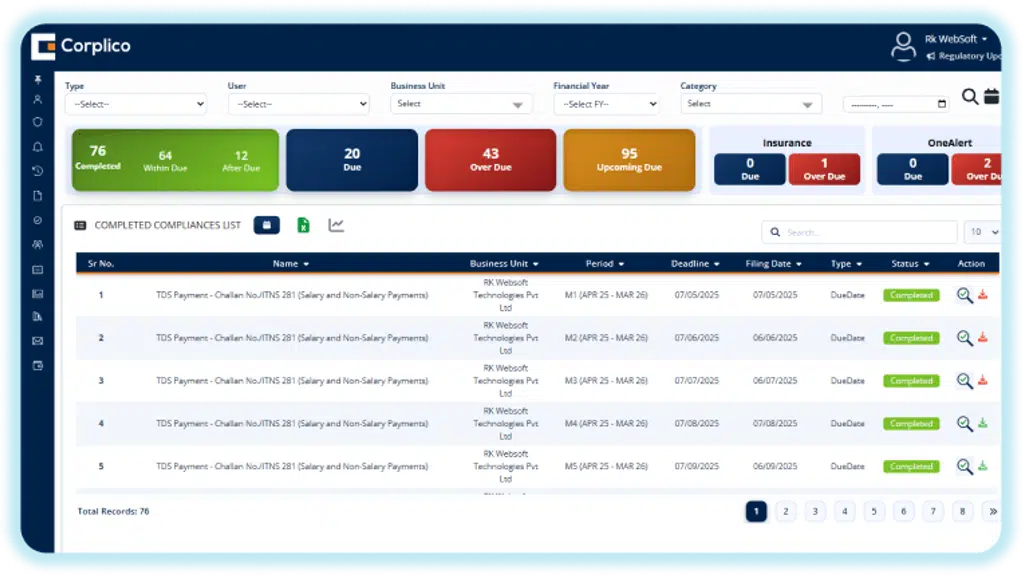The width and height of the screenshot is (1024, 576).
Task: Sort the table by Status column
Action: [x=910, y=264]
